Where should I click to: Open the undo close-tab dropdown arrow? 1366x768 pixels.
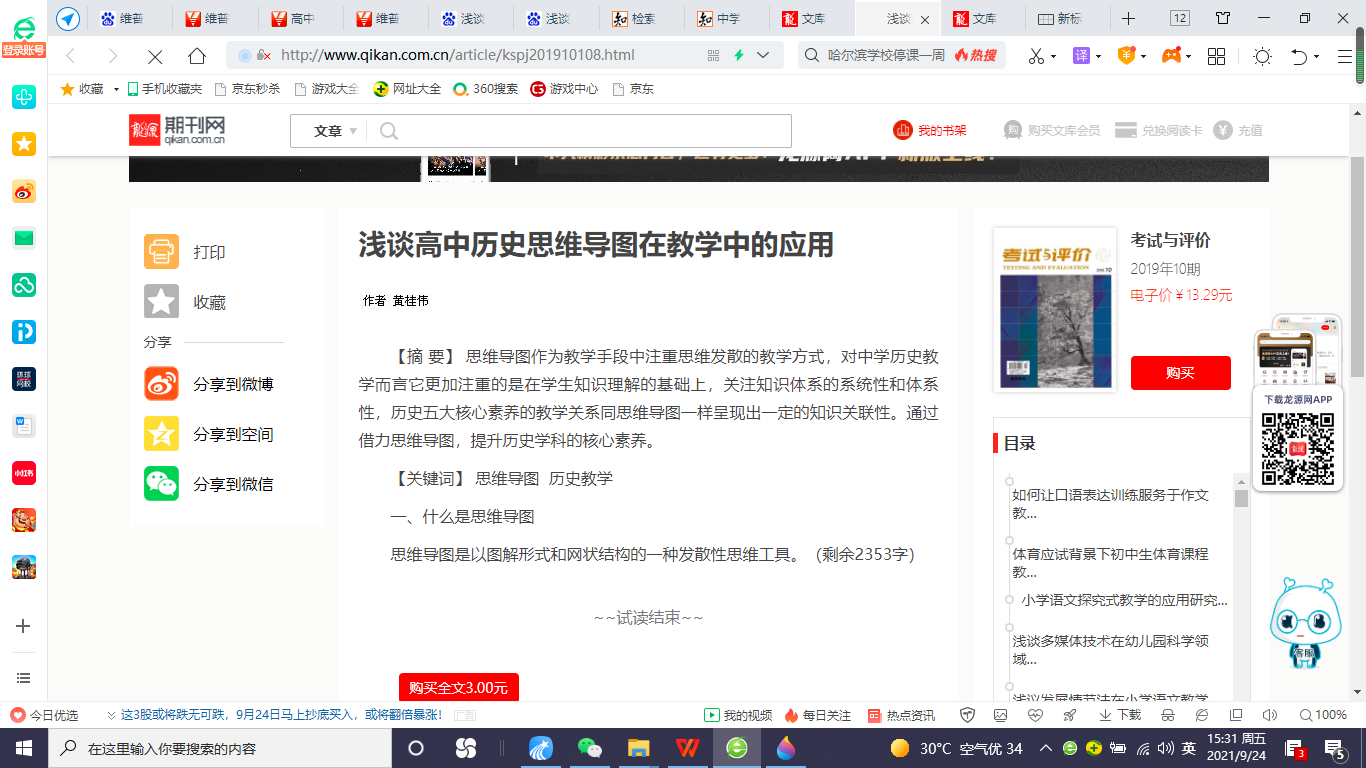(1316, 57)
